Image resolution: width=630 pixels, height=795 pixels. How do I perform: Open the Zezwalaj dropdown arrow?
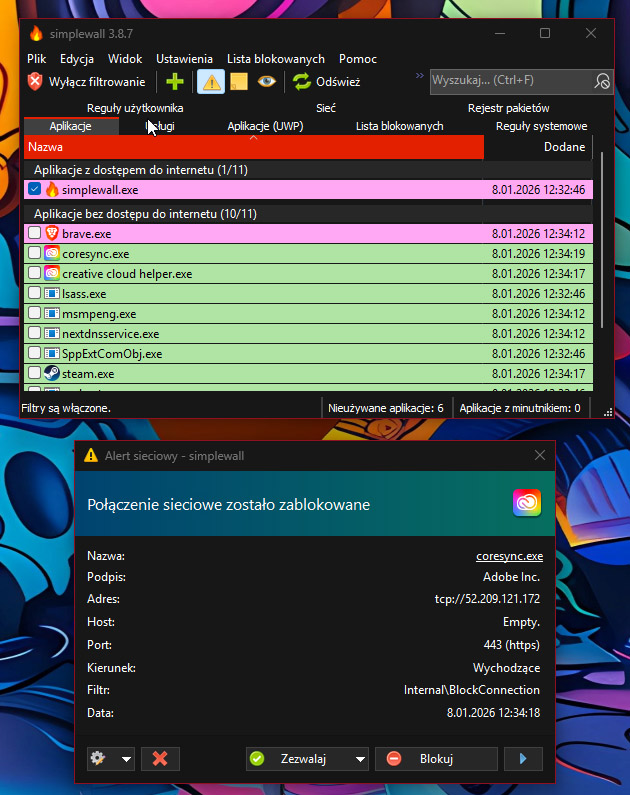360,759
